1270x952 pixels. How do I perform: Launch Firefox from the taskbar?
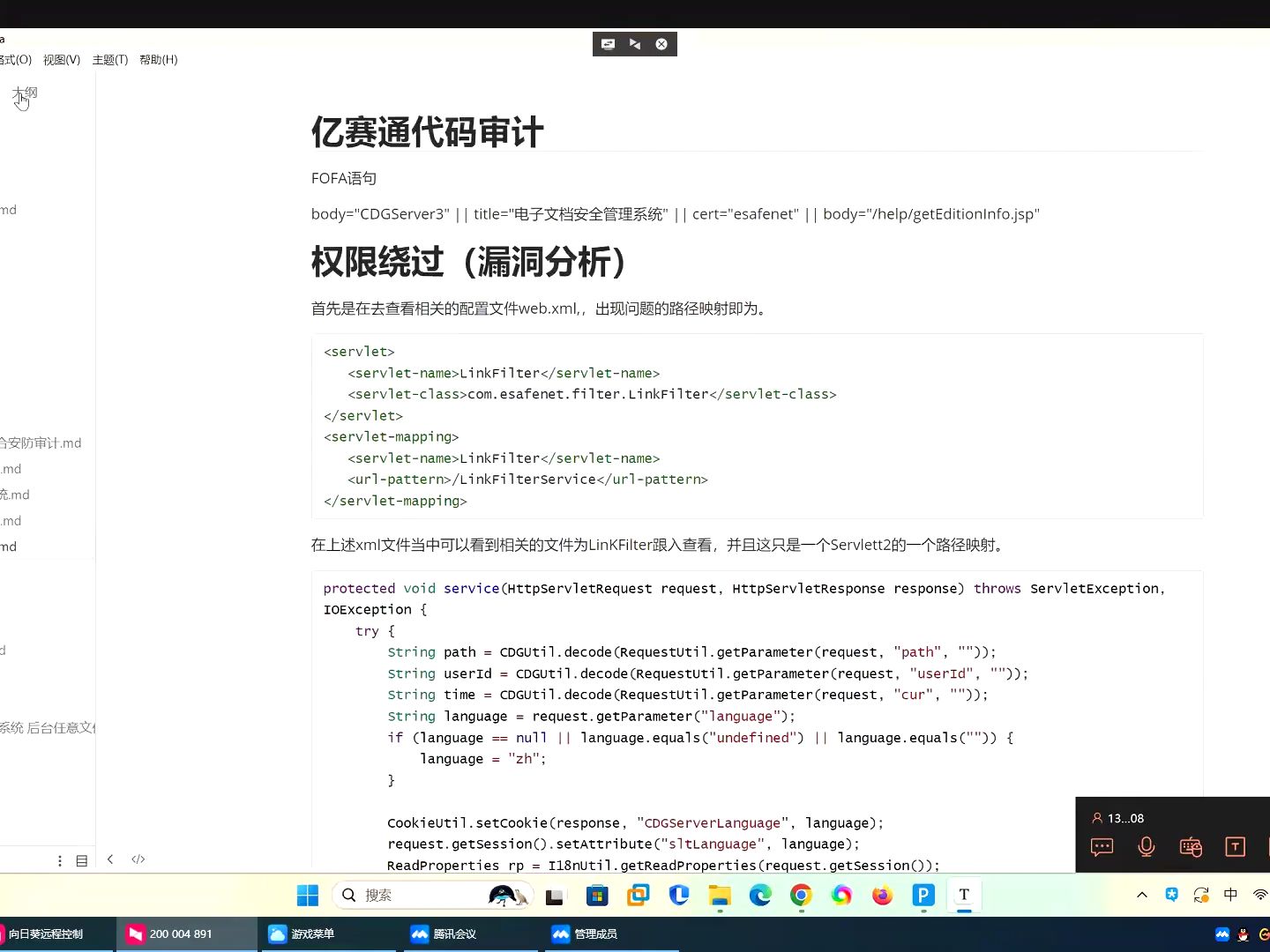pyautogui.click(x=882, y=896)
